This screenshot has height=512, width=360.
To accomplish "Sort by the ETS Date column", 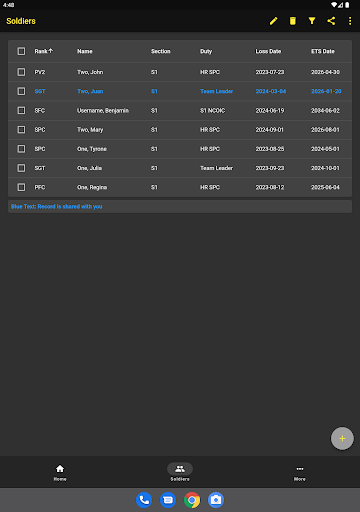I will tap(323, 51).
